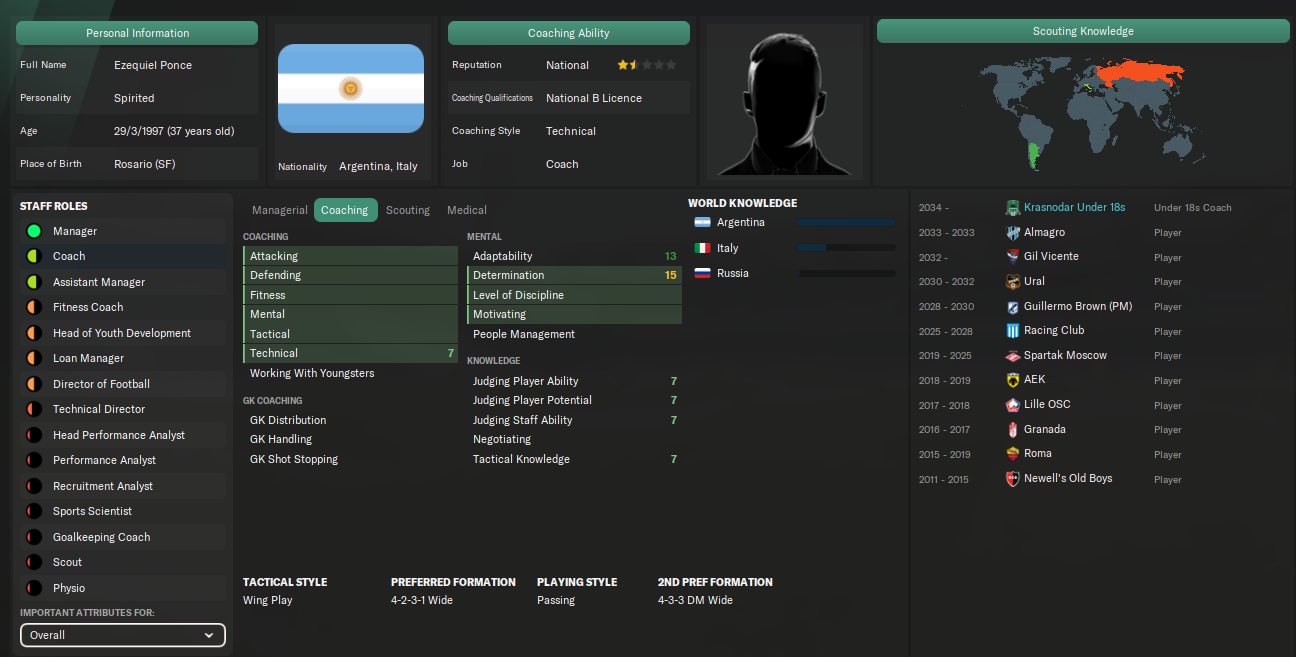Select the Scout role indicator
Screen dimensions: 1296x657
click(33, 562)
